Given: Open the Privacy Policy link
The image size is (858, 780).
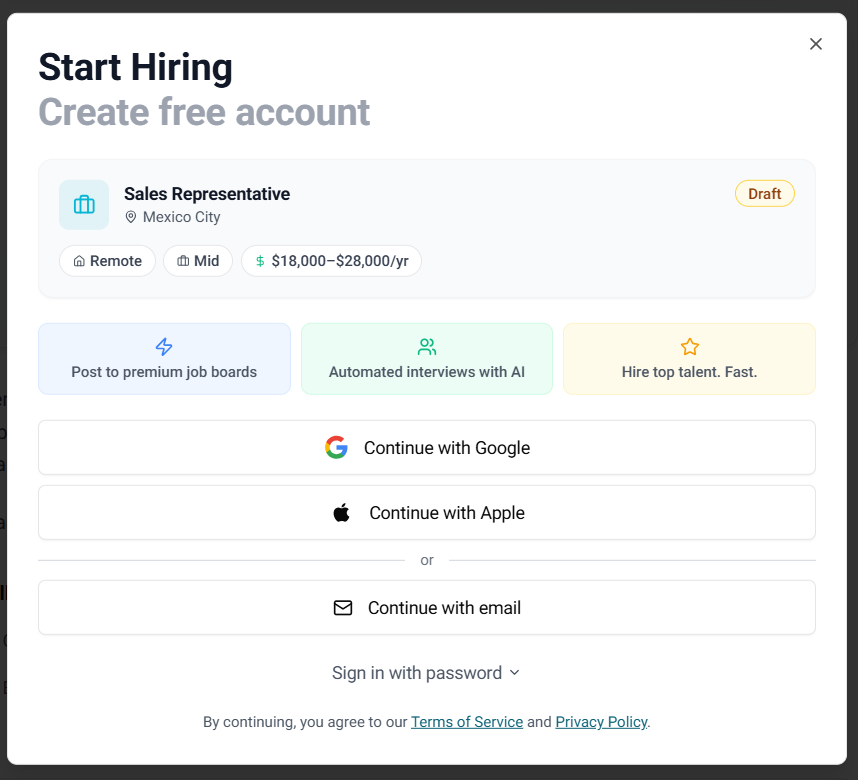Looking at the screenshot, I should pos(601,722).
